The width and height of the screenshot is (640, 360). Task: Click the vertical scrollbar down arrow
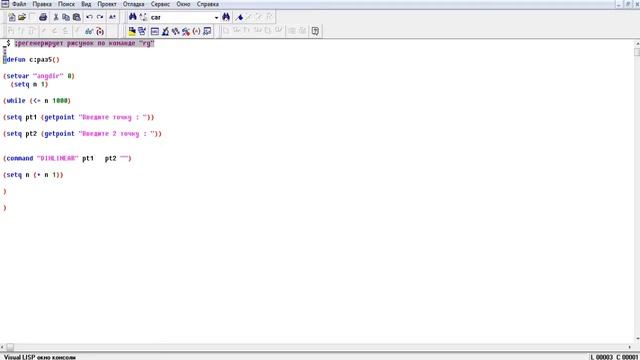click(637, 339)
